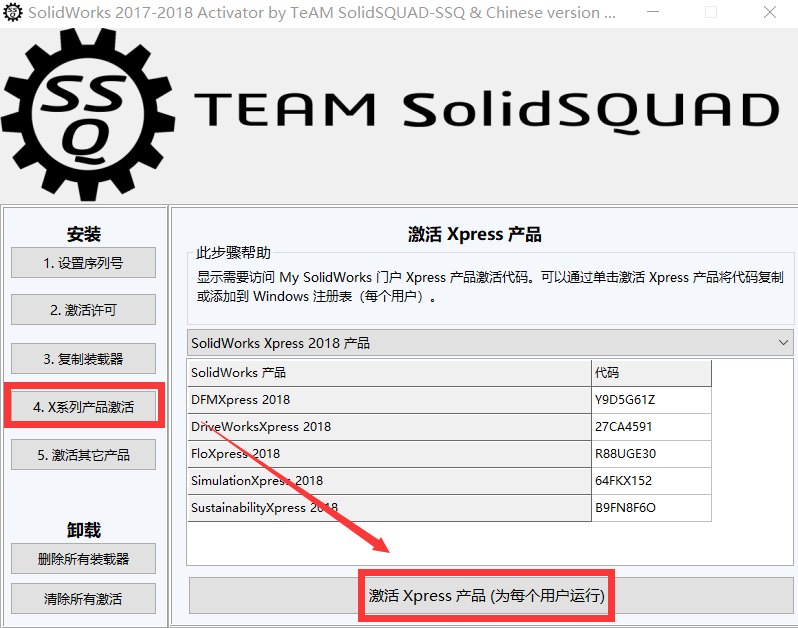This screenshot has width=798, height=628.
Task: Click the SSQ gear icon in title bar
Action: pyautogui.click(x=12, y=12)
